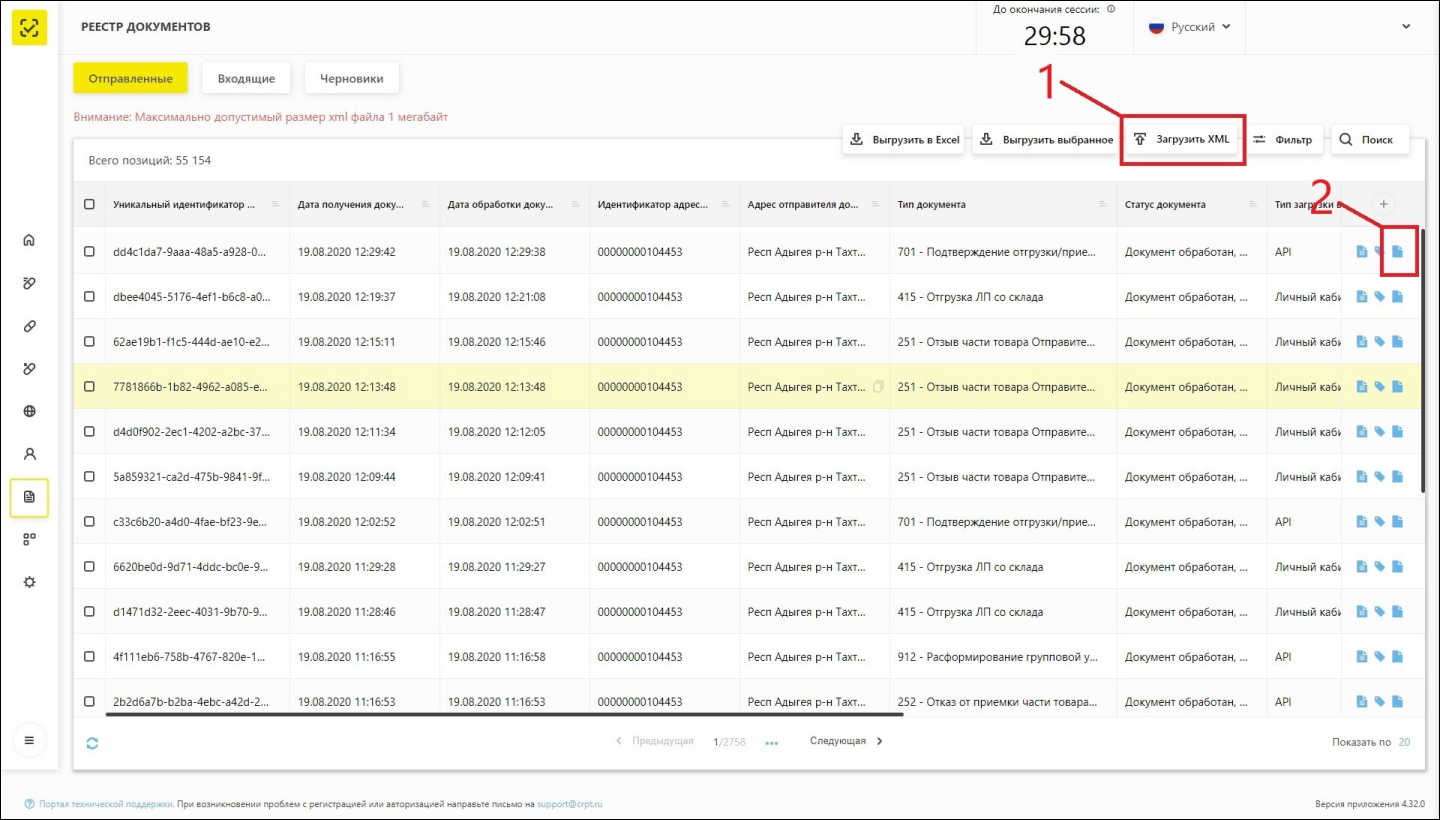Open the column menu for Статус документа
The image size is (1440, 820).
coord(1253,204)
